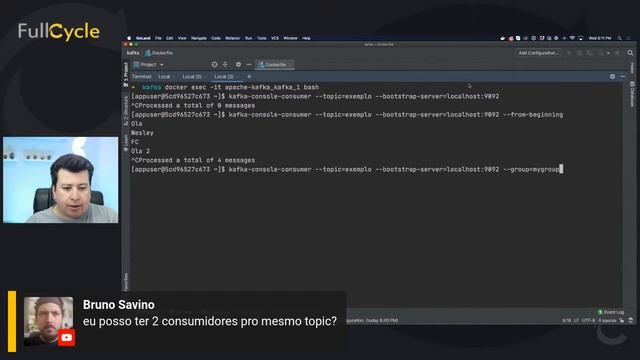Click terminal output line 'Ola 2'
The image size is (640, 360).
click(140, 151)
